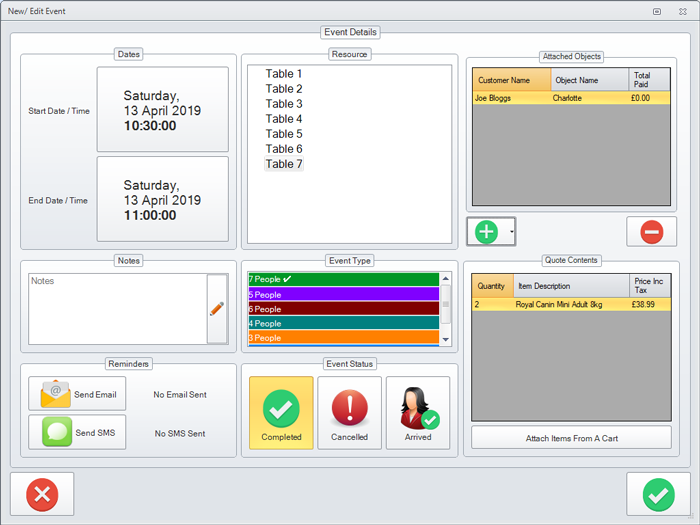Click the pencil edit notes icon

tap(217, 308)
